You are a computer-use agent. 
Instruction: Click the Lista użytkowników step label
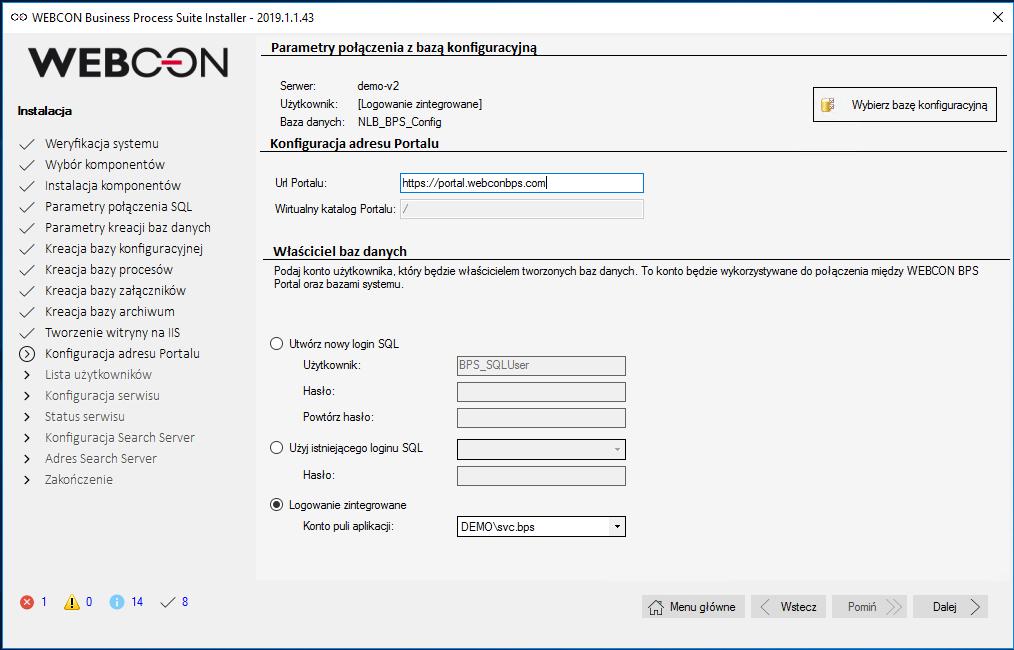pos(98,374)
